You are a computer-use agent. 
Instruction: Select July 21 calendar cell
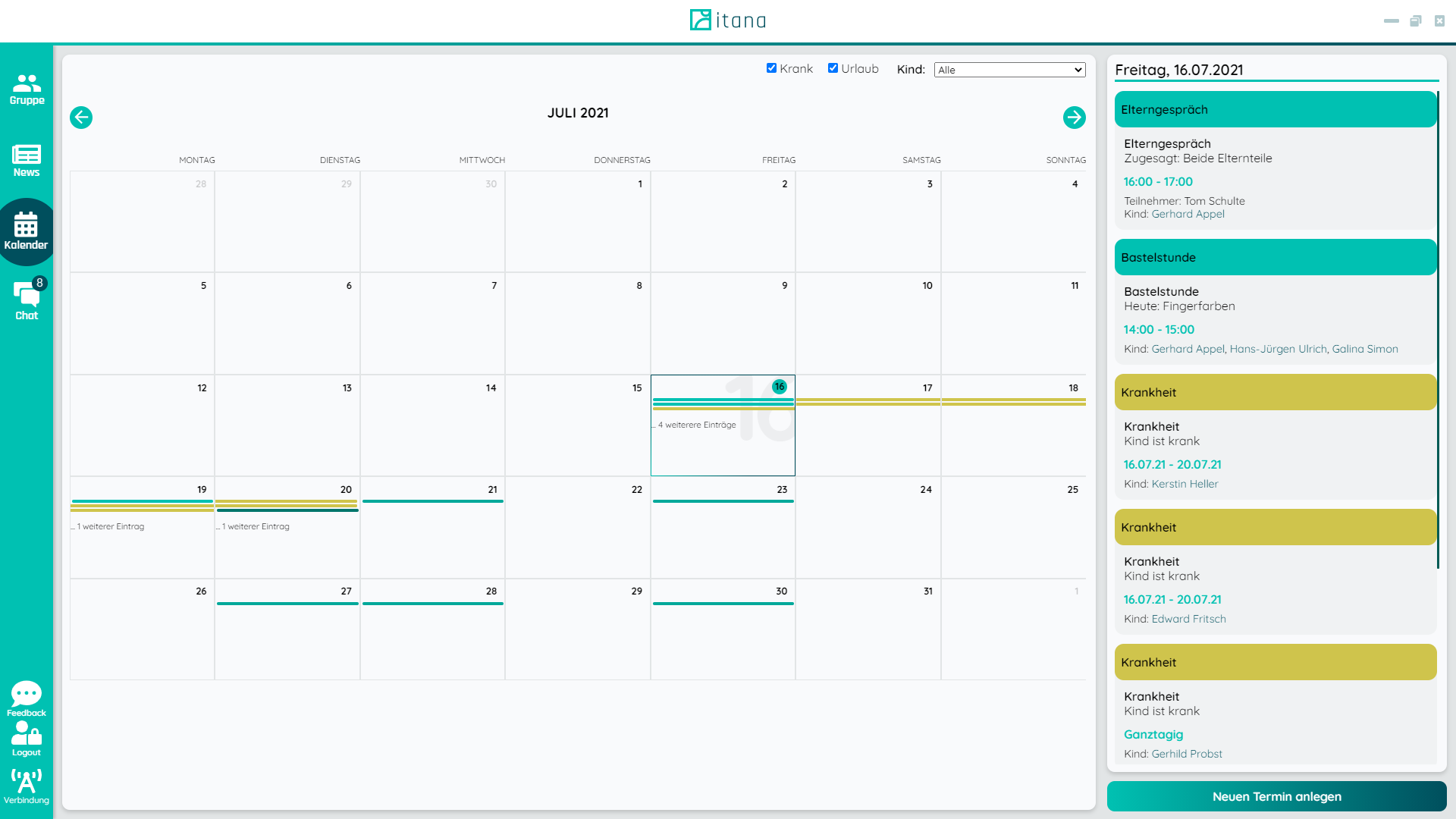(x=432, y=528)
